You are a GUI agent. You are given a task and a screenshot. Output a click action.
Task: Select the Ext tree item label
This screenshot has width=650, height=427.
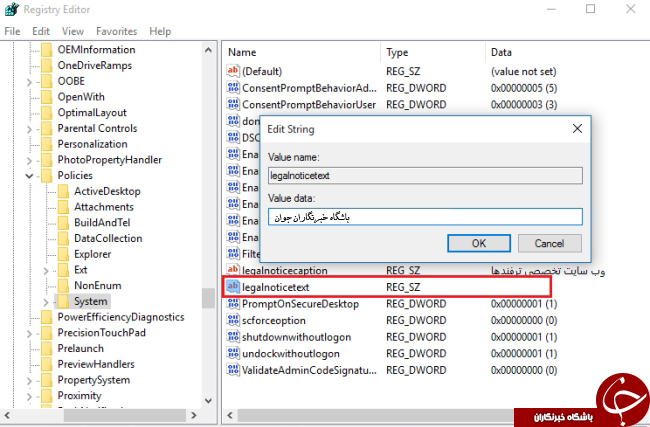[x=80, y=270]
